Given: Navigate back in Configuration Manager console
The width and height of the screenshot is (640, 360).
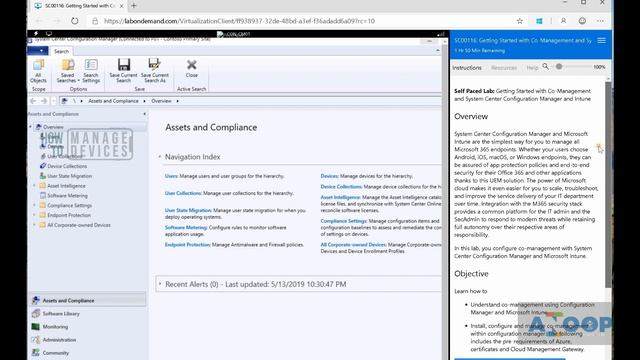Looking at the screenshot, I should pos(33,101).
